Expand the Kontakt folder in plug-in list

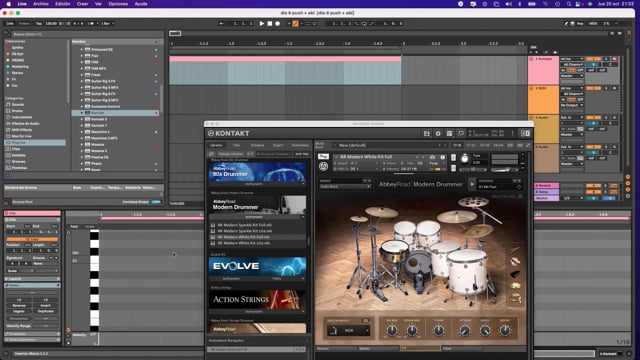click(82, 113)
